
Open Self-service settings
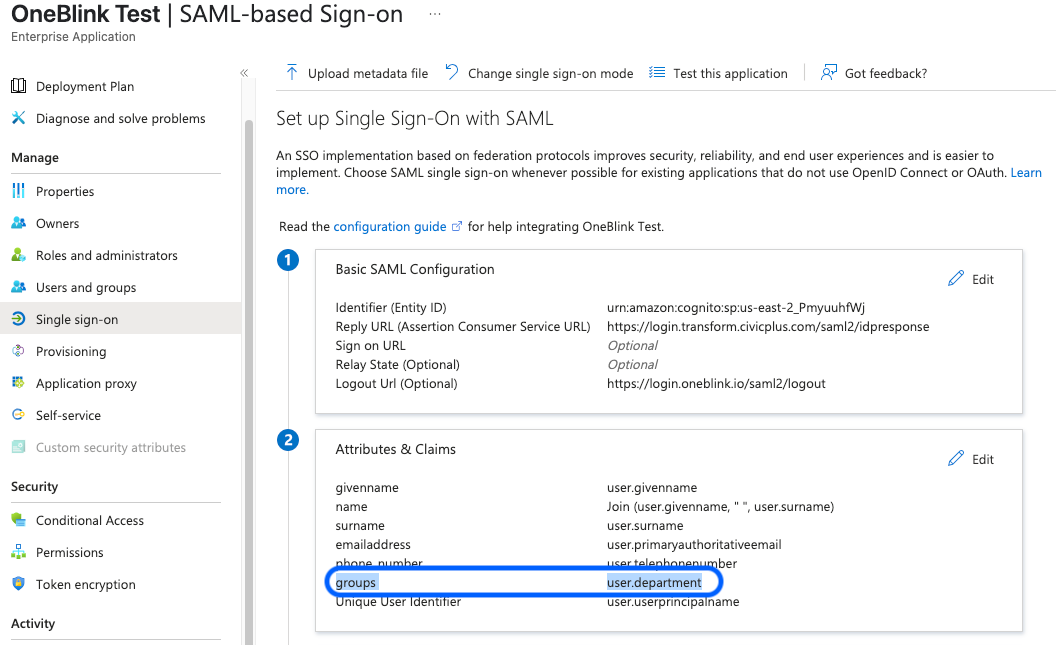68,415
